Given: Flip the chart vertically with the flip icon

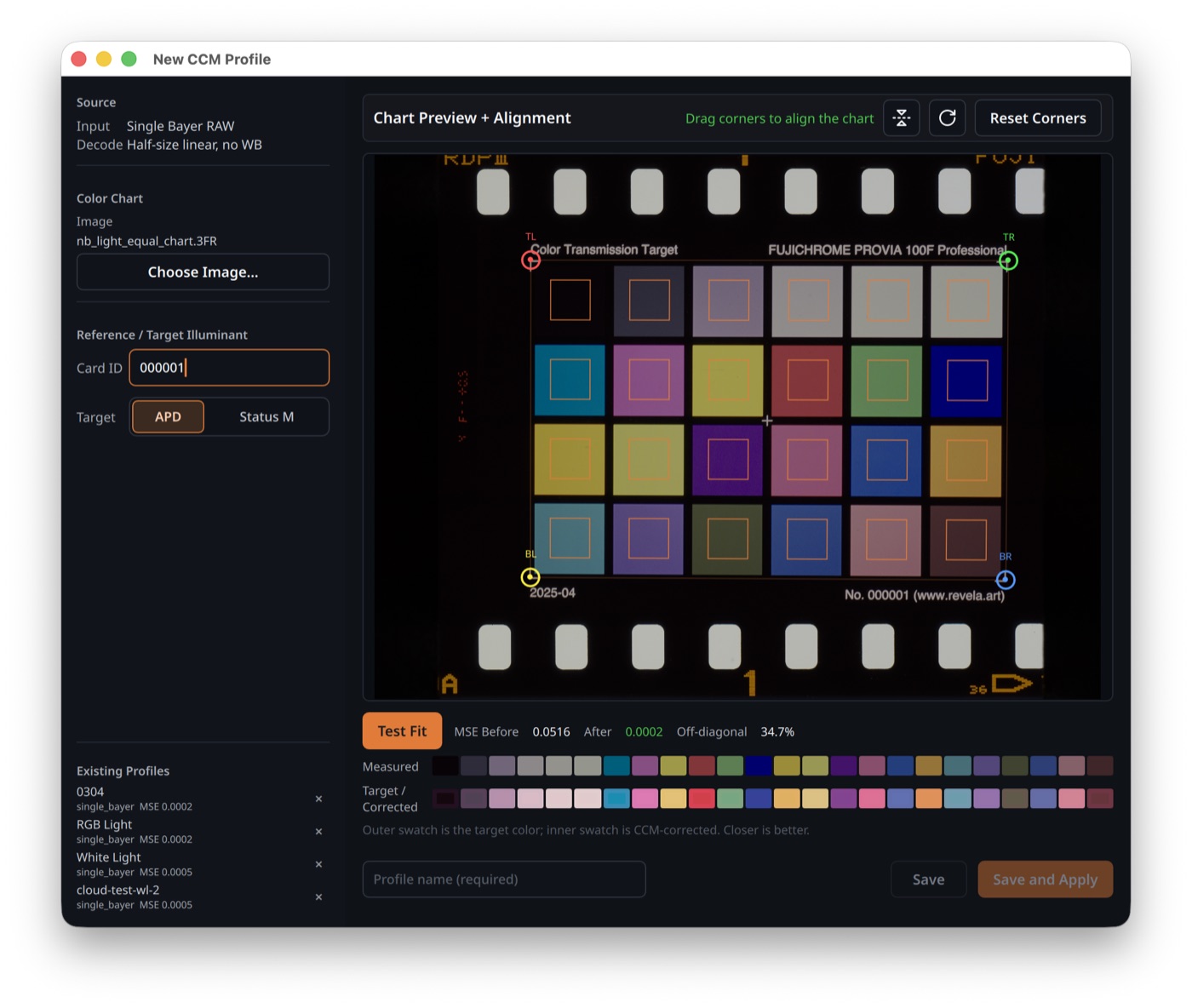Looking at the screenshot, I should point(902,117).
